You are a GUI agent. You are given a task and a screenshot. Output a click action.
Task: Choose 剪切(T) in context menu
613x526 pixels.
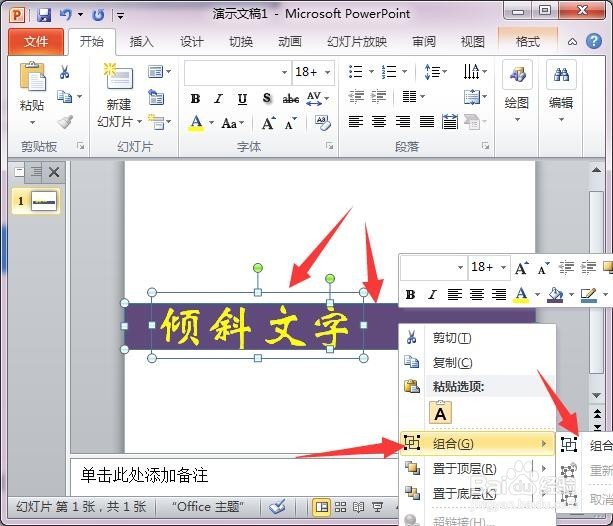[477, 338]
